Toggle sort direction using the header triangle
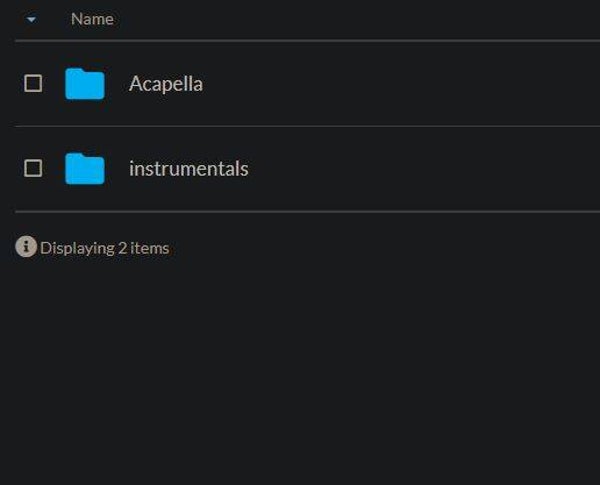 (x=31, y=20)
